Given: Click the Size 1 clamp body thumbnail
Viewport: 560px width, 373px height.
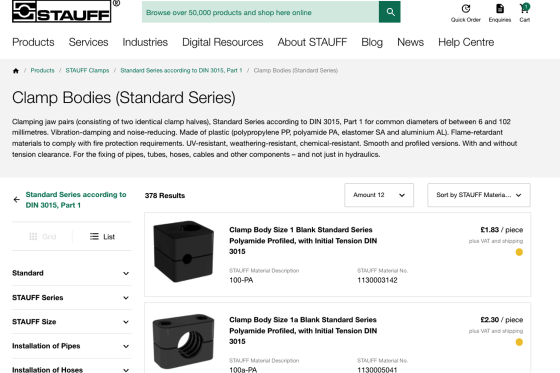Looking at the screenshot, I should [x=184, y=251].
